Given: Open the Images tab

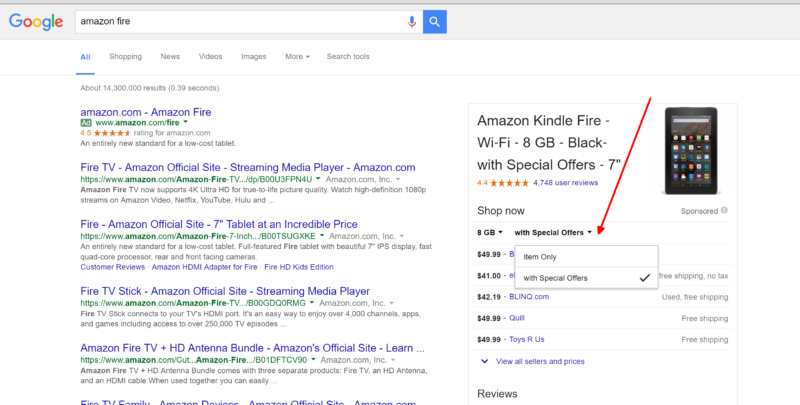Looking at the screenshot, I should (254, 57).
